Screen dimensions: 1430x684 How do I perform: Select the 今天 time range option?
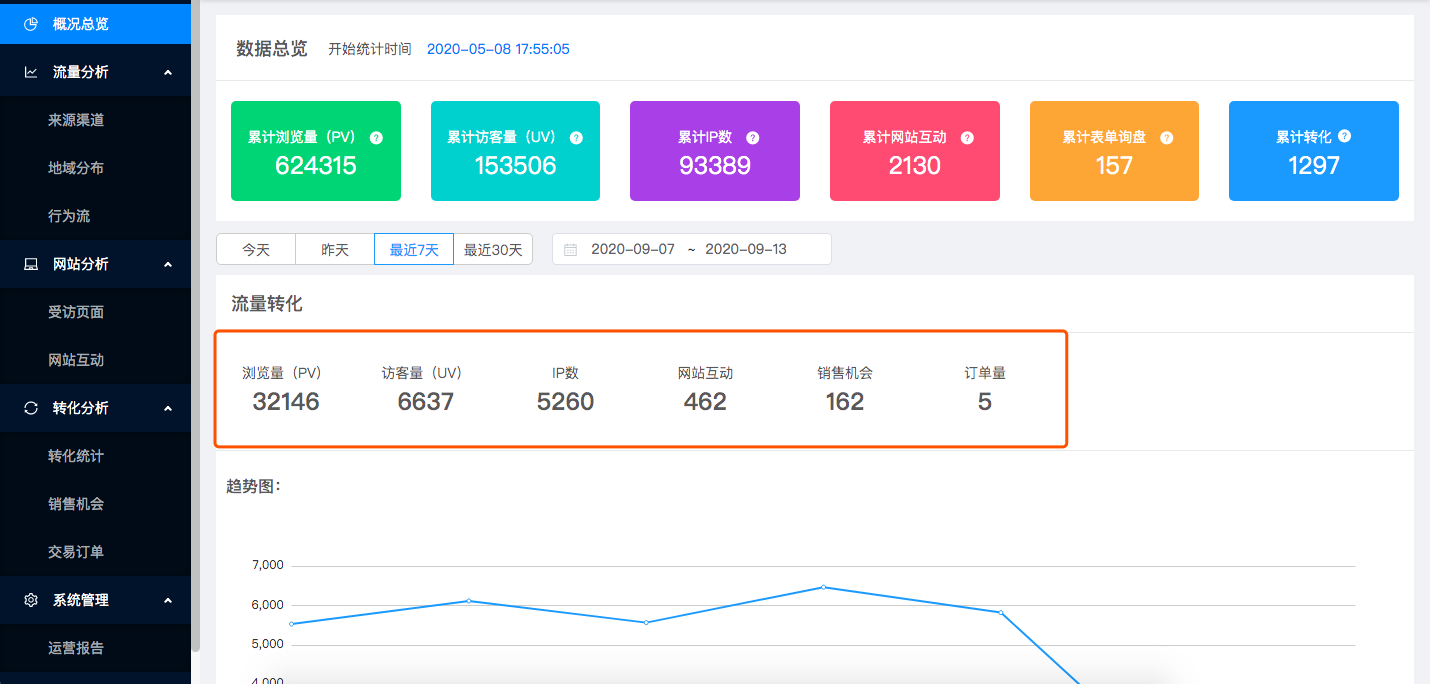coord(256,249)
